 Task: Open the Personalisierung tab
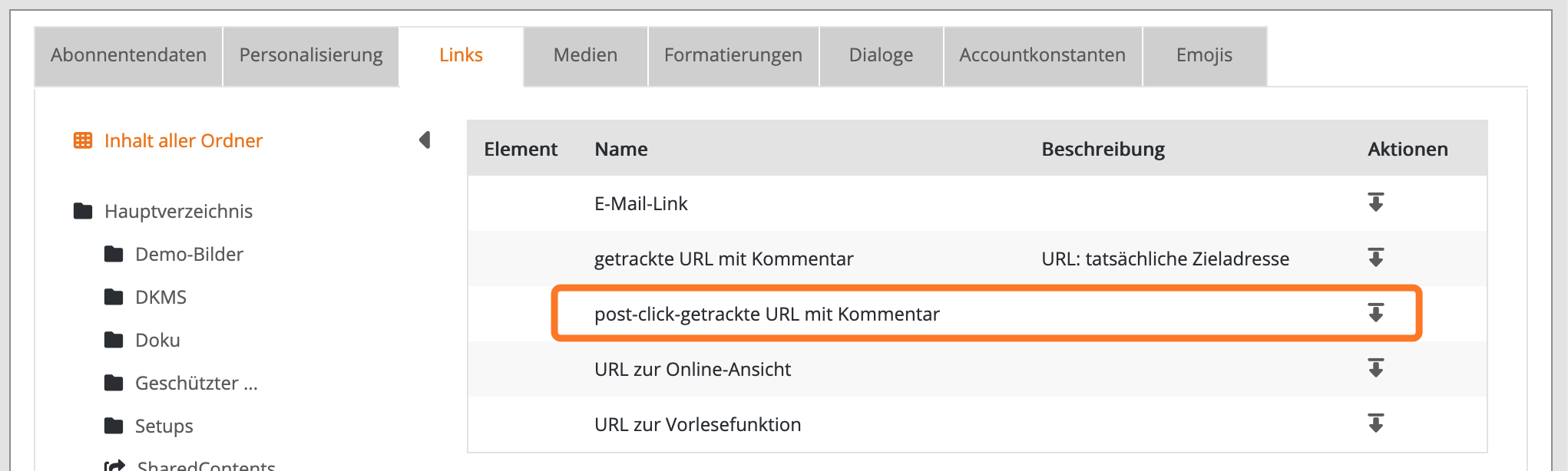(311, 55)
